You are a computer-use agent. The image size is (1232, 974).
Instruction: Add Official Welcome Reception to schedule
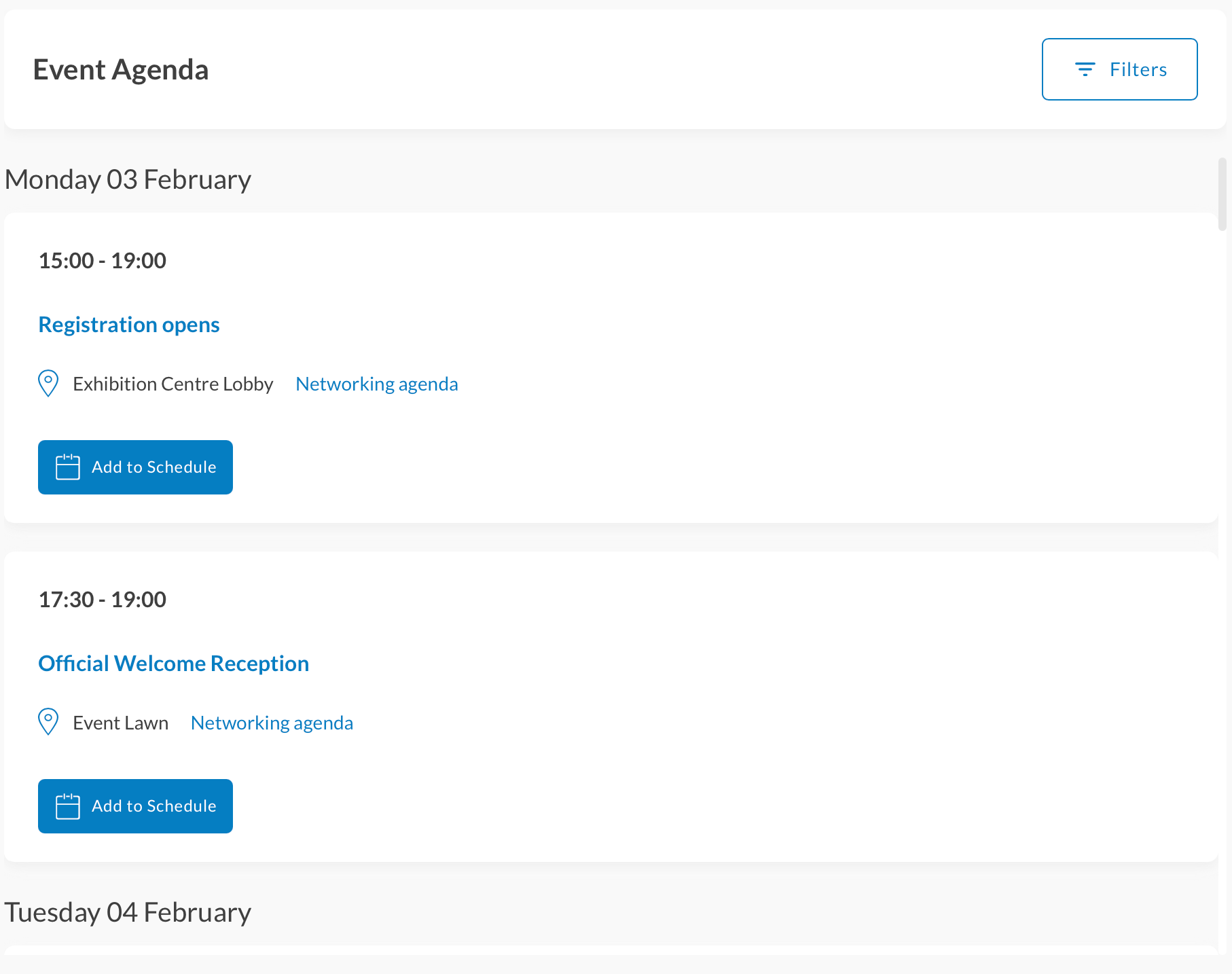click(x=135, y=806)
